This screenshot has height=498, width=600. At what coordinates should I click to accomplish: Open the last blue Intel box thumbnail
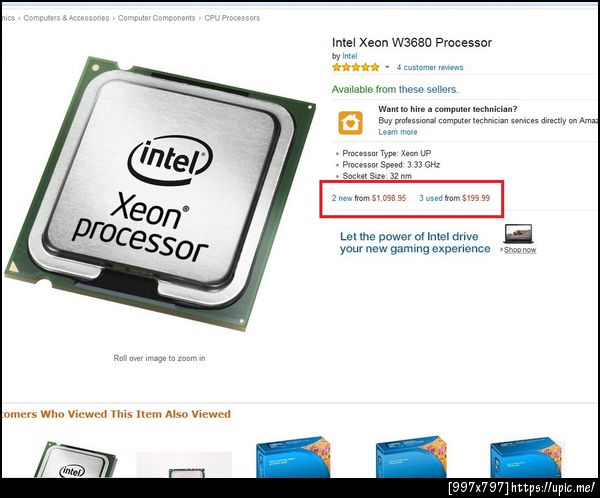(527, 458)
